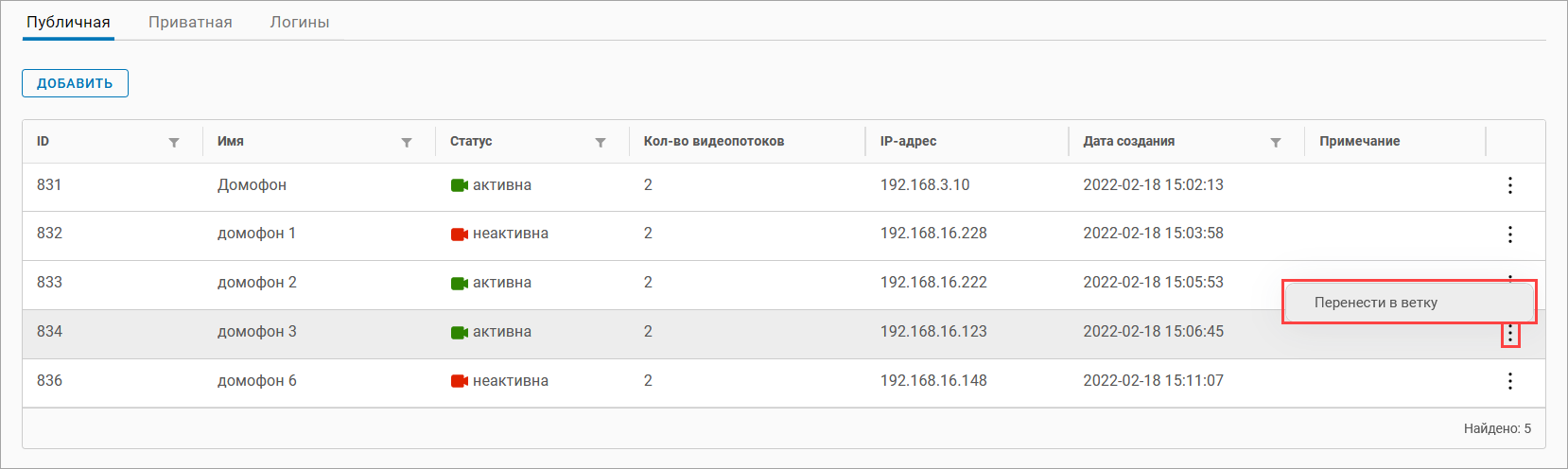Open three-dot menu for домофон 1 row
This screenshot has height=469, width=1568.
[x=1509, y=234]
